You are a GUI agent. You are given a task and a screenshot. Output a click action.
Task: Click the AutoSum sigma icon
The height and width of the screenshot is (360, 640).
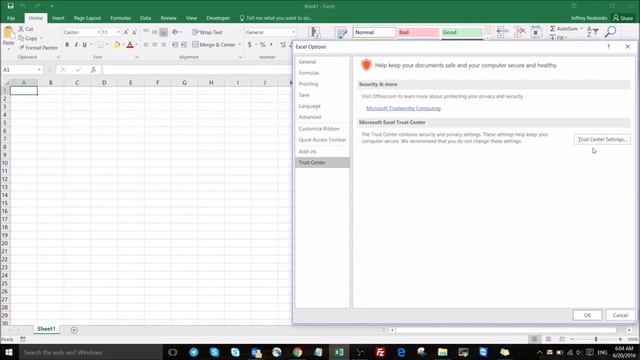pyautogui.click(x=552, y=29)
